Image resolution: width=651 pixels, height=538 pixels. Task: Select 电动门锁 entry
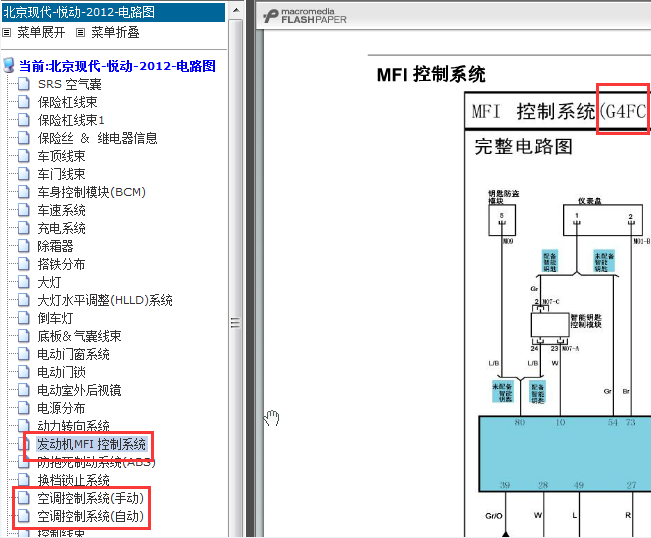point(61,372)
